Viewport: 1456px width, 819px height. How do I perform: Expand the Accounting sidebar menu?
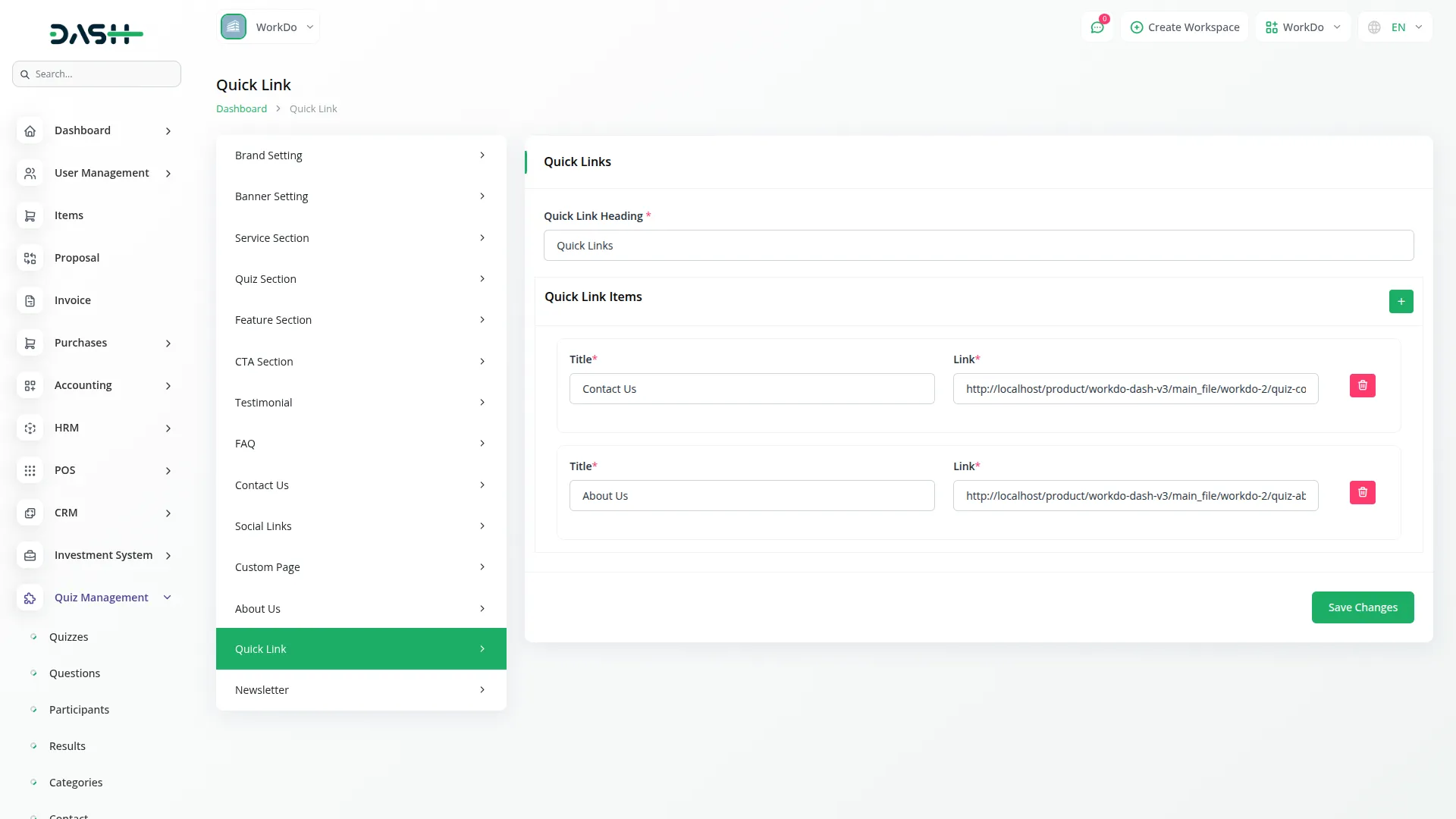point(168,385)
